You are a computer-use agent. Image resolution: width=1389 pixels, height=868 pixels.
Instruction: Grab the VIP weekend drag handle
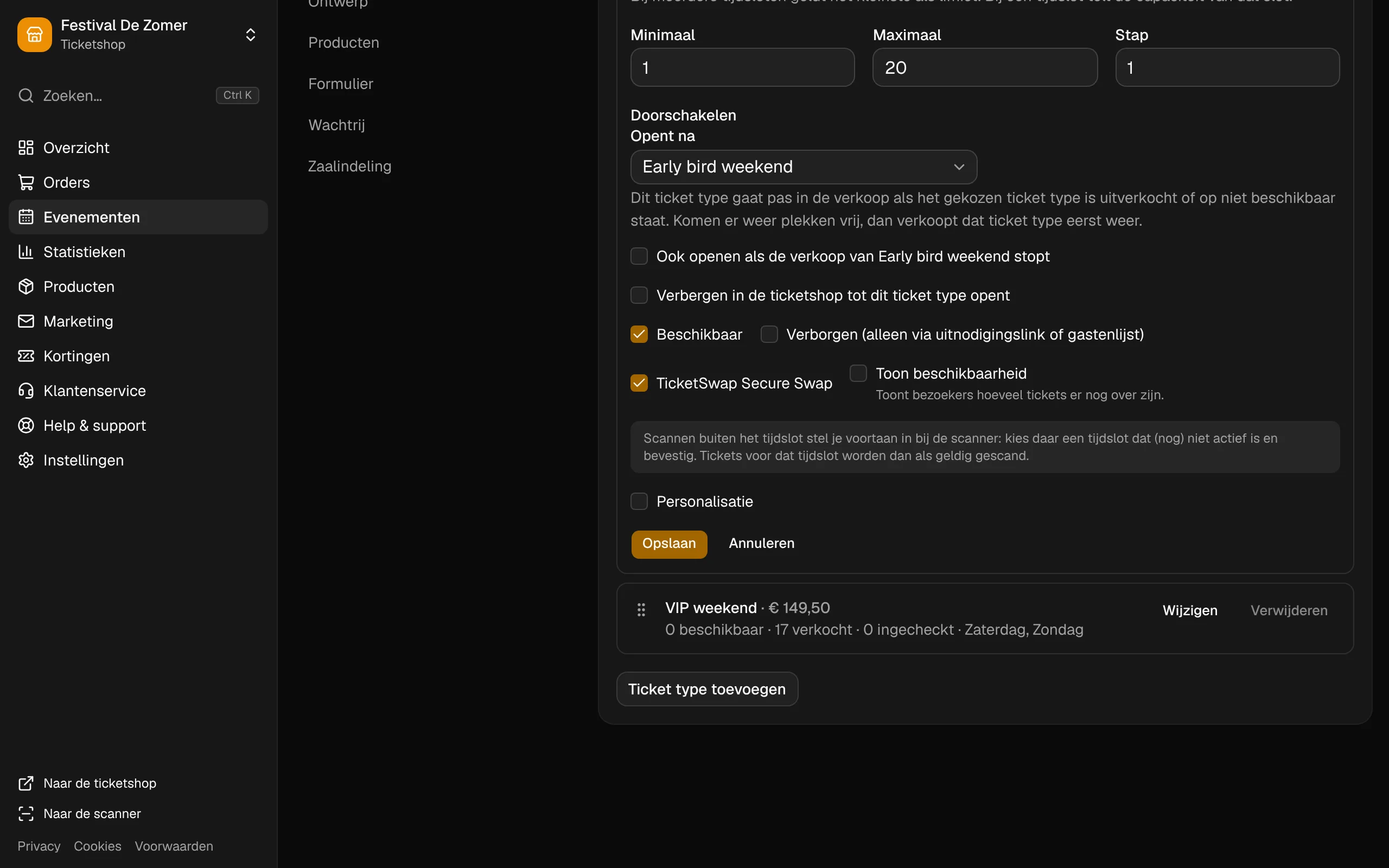coord(641,610)
